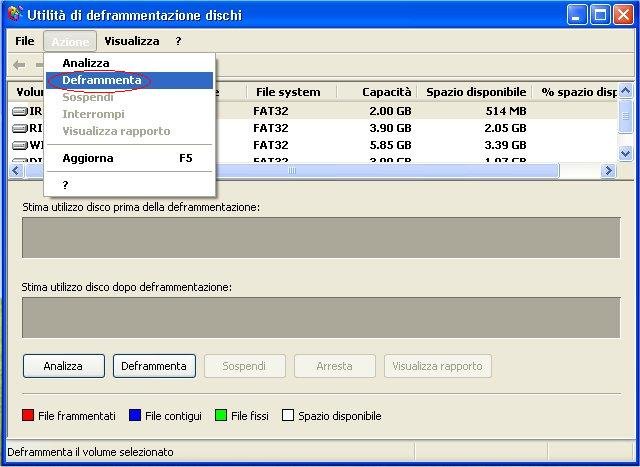Close the open Azione menu
The width and height of the screenshot is (640, 467).
tap(70, 41)
